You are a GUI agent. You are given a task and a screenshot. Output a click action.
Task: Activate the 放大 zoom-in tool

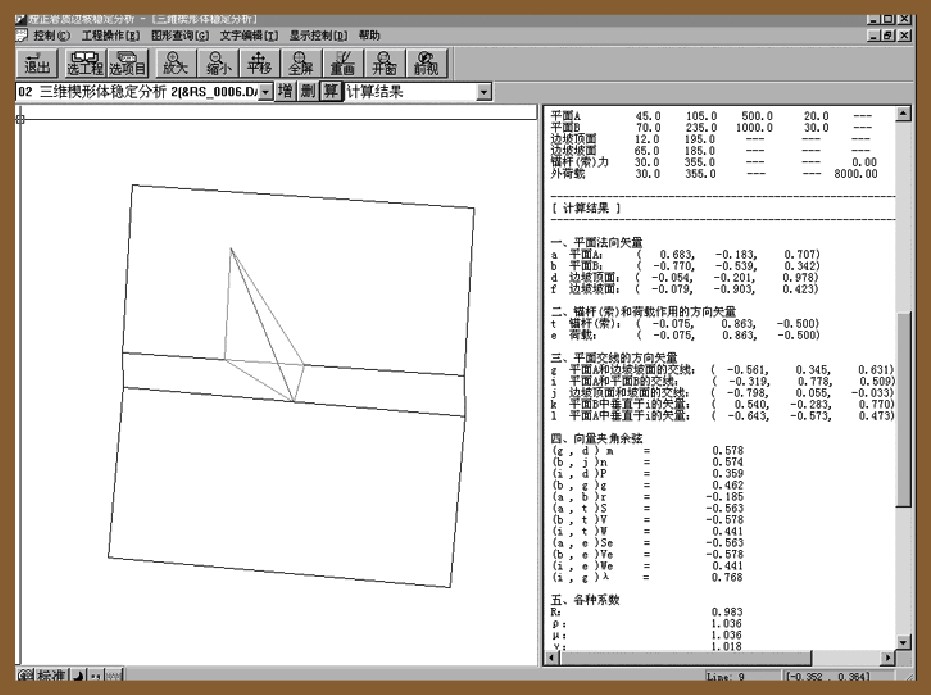point(175,64)
